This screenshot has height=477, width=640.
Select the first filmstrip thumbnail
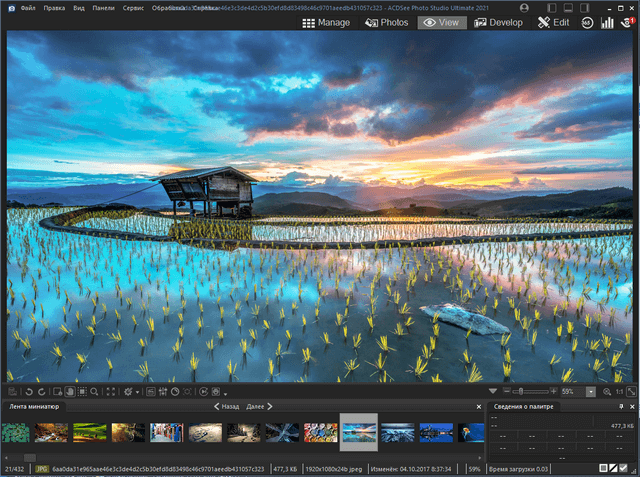coord(15,432)
